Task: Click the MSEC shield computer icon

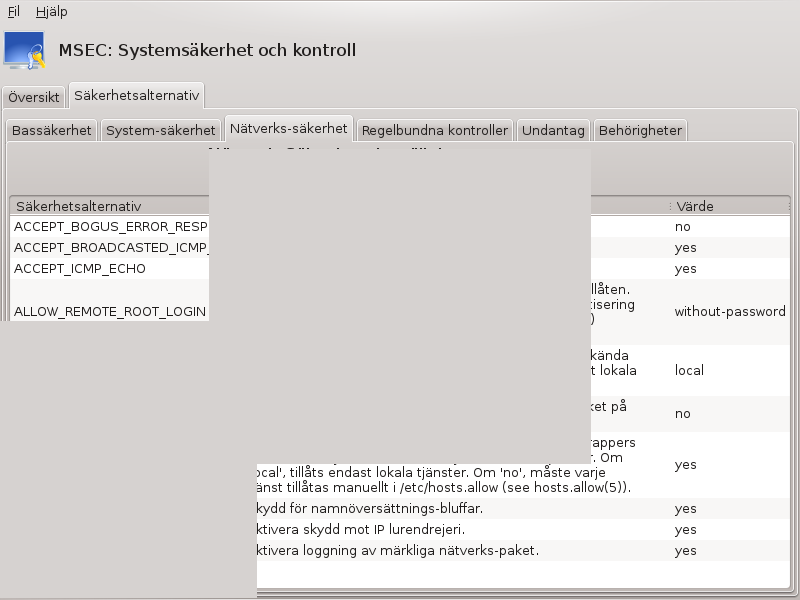Action: point(25,51)
